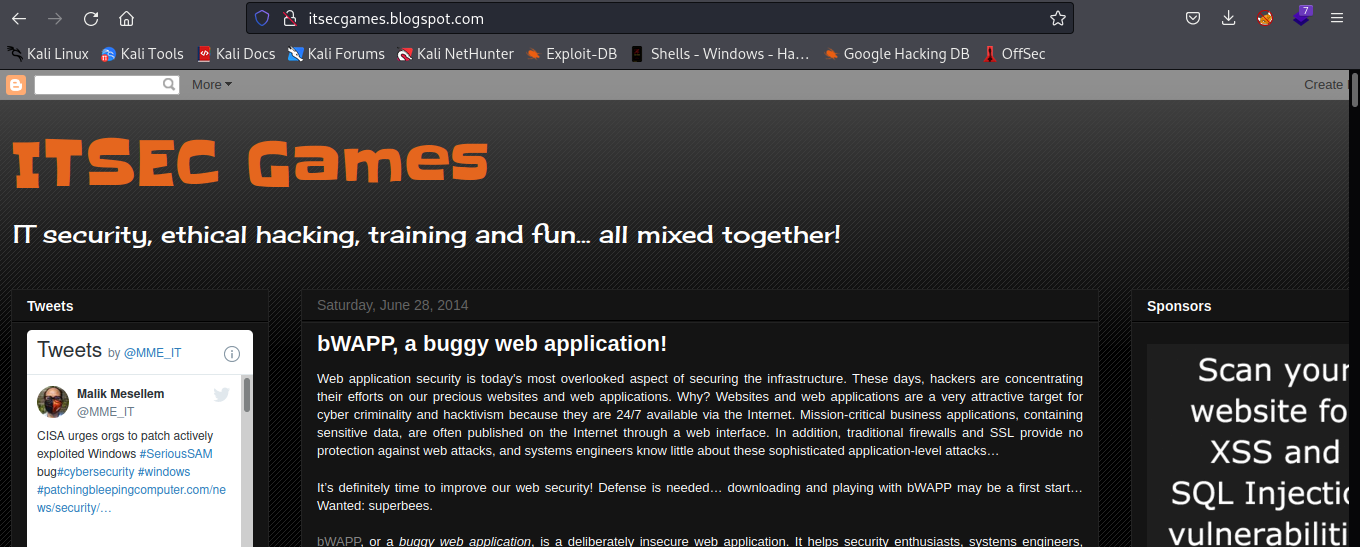
Task: Open the tracking protection shield icon
Action: click(x=262, y=18)
